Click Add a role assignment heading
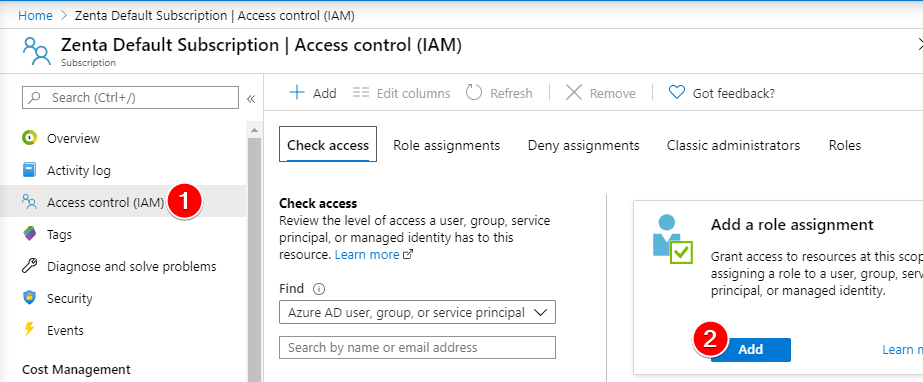Viewport: 923px width, 382px height. [792, 224]
